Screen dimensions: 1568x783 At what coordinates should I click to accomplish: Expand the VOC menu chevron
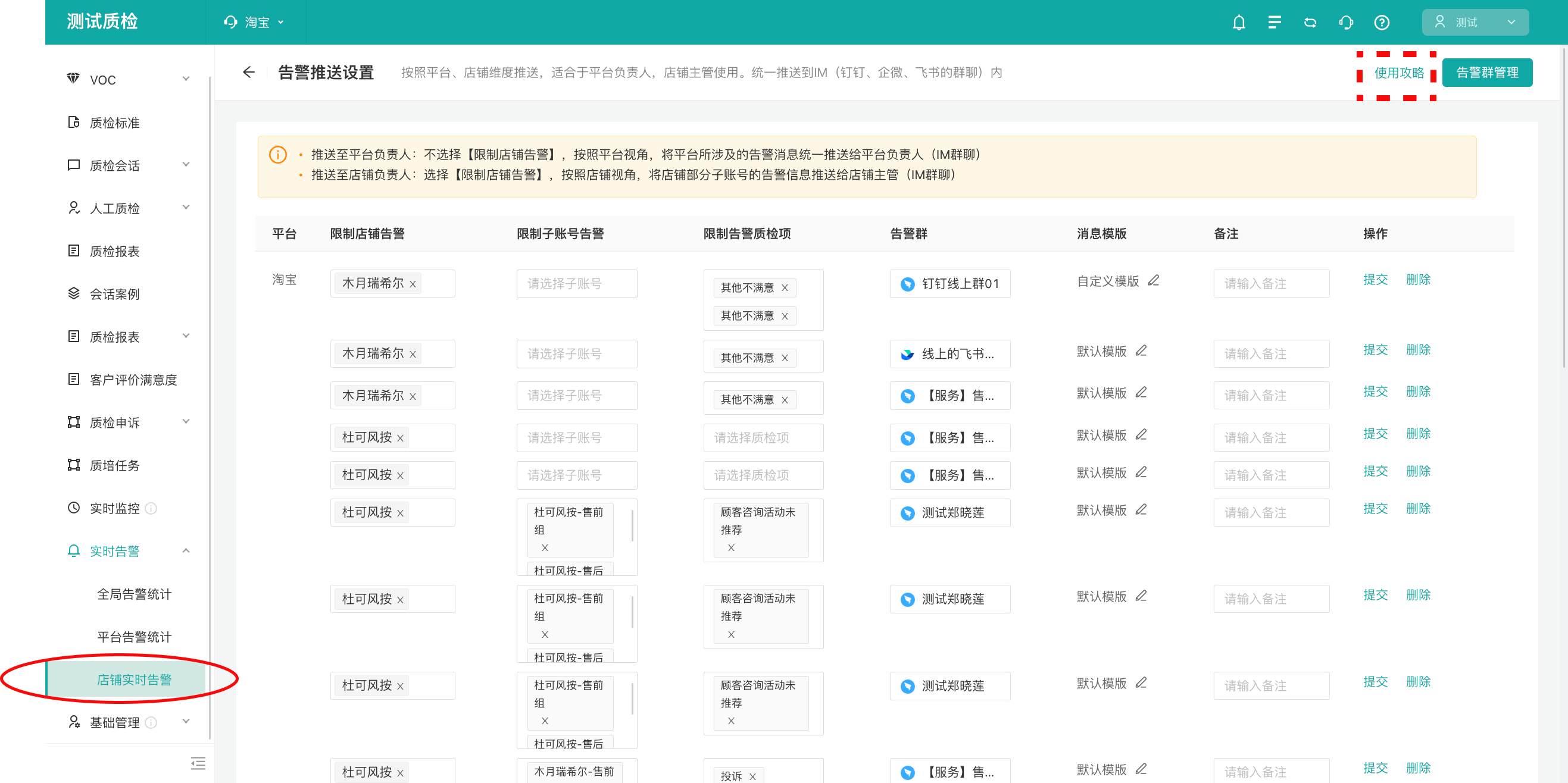[x=186, y=79]
